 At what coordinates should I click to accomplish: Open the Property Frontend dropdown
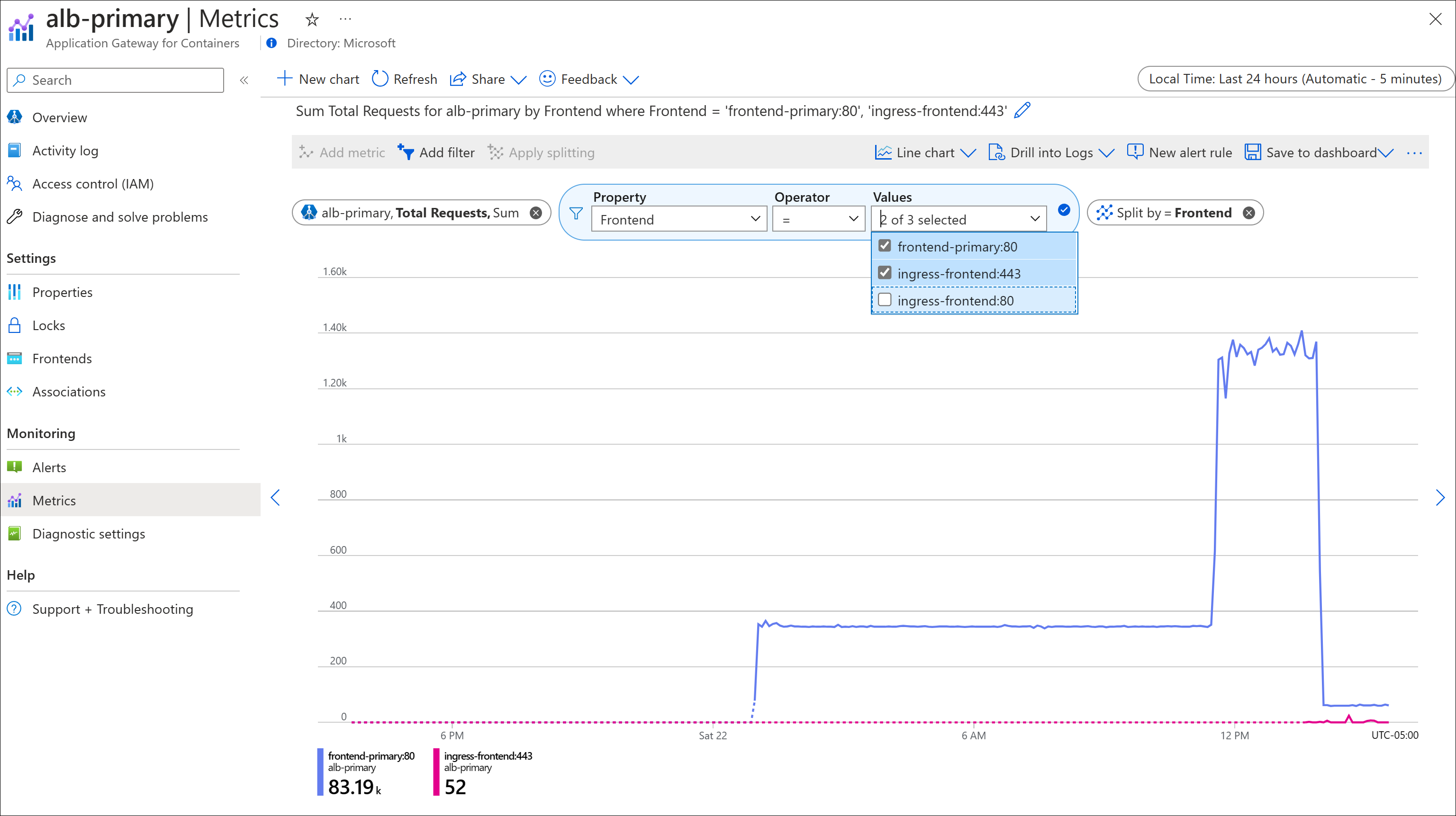tap(679, 219)
